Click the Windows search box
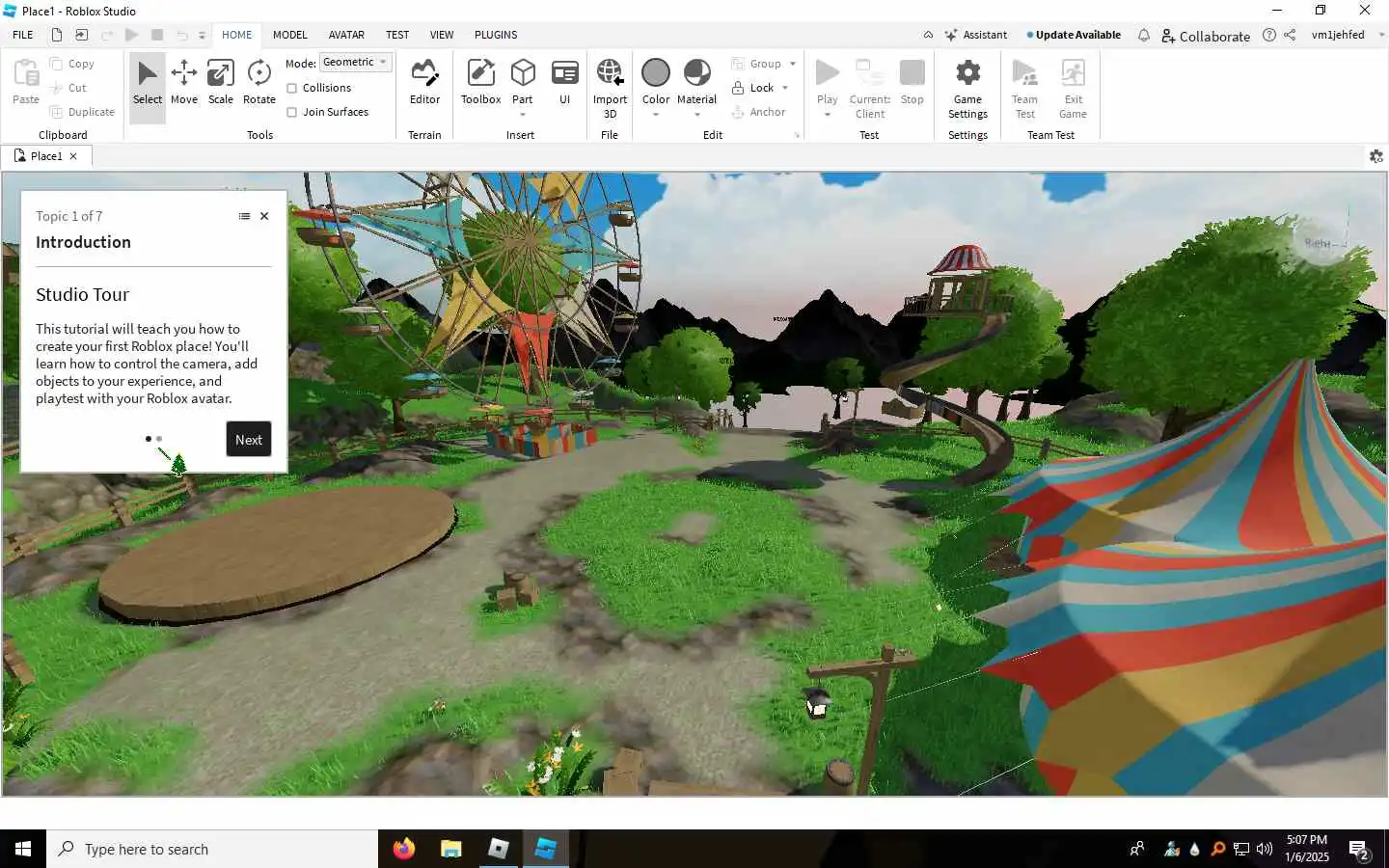 [x=212, y=849]
